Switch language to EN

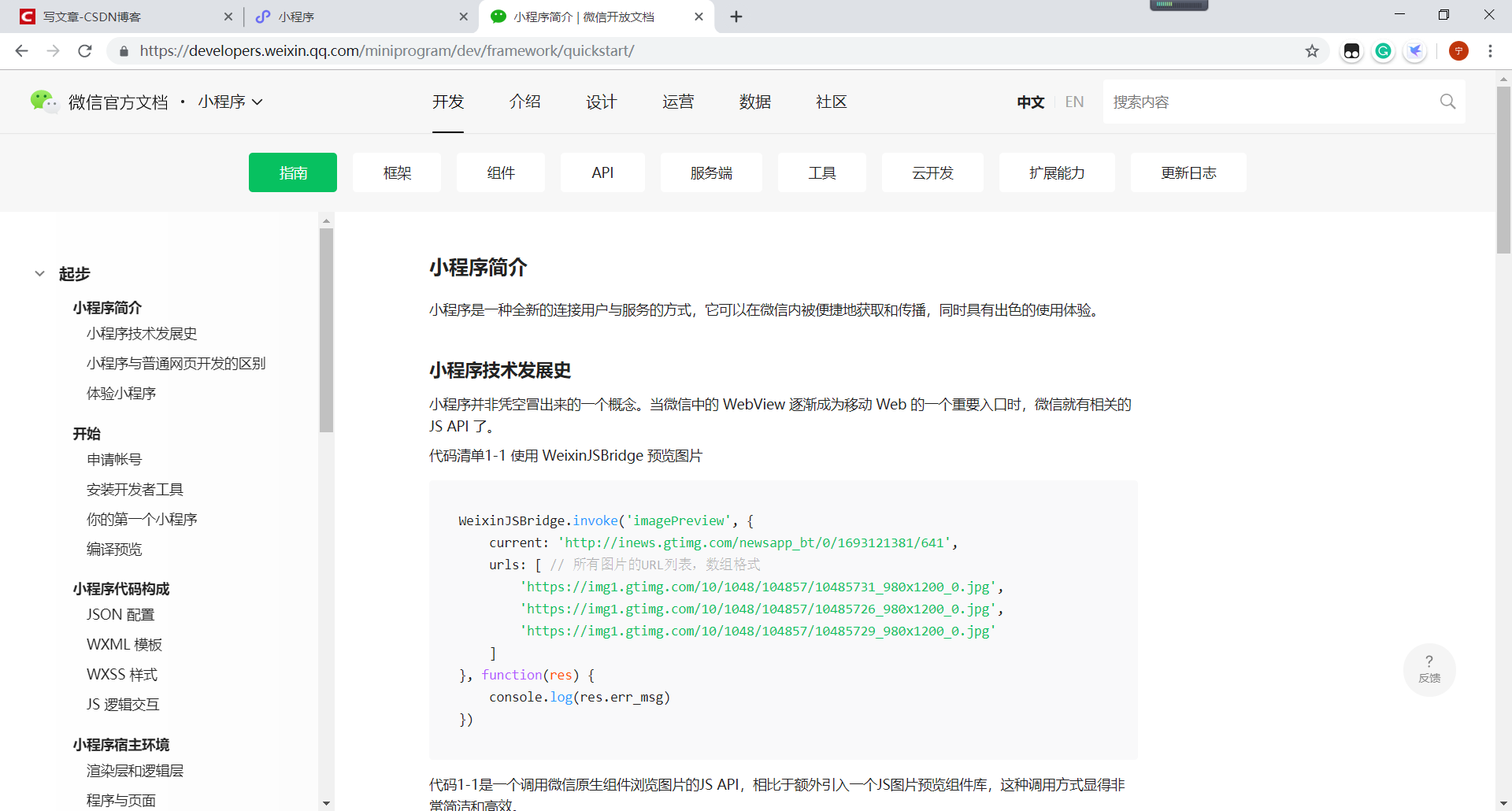[1074, 102]
